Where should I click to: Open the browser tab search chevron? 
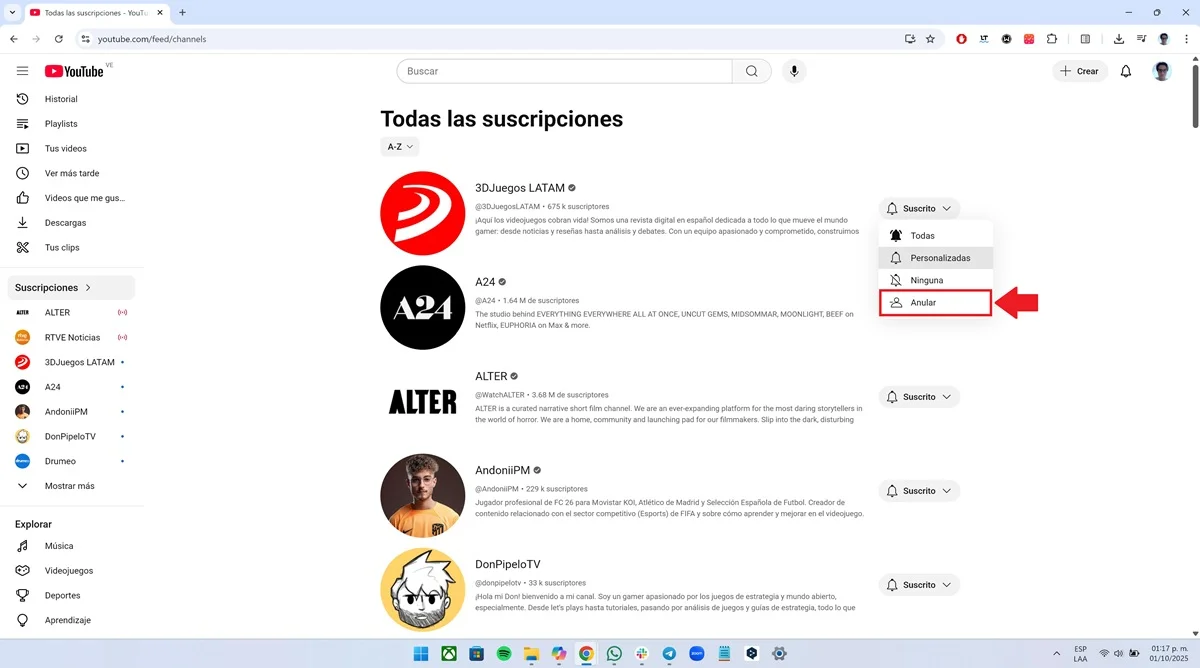(10, 13)
